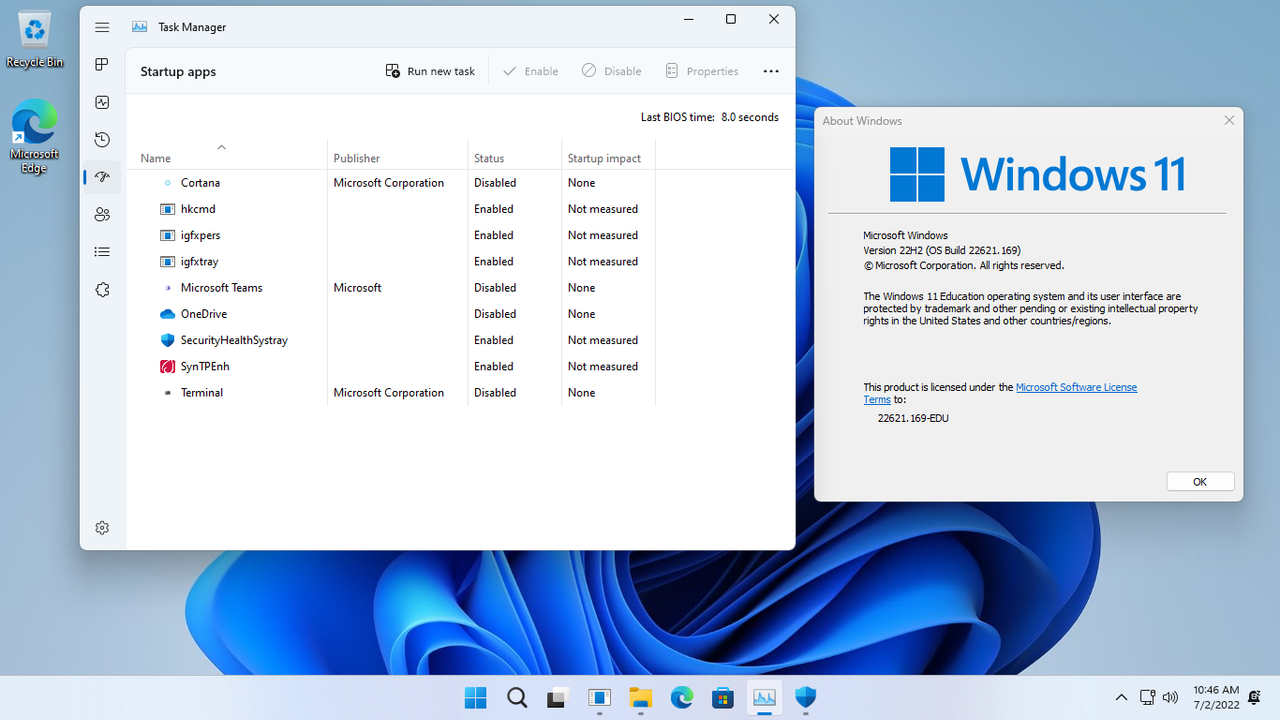Show hidden system tray icons chevron
The height and width of the screenshot is (720, 1280).
pos(1121,698)
